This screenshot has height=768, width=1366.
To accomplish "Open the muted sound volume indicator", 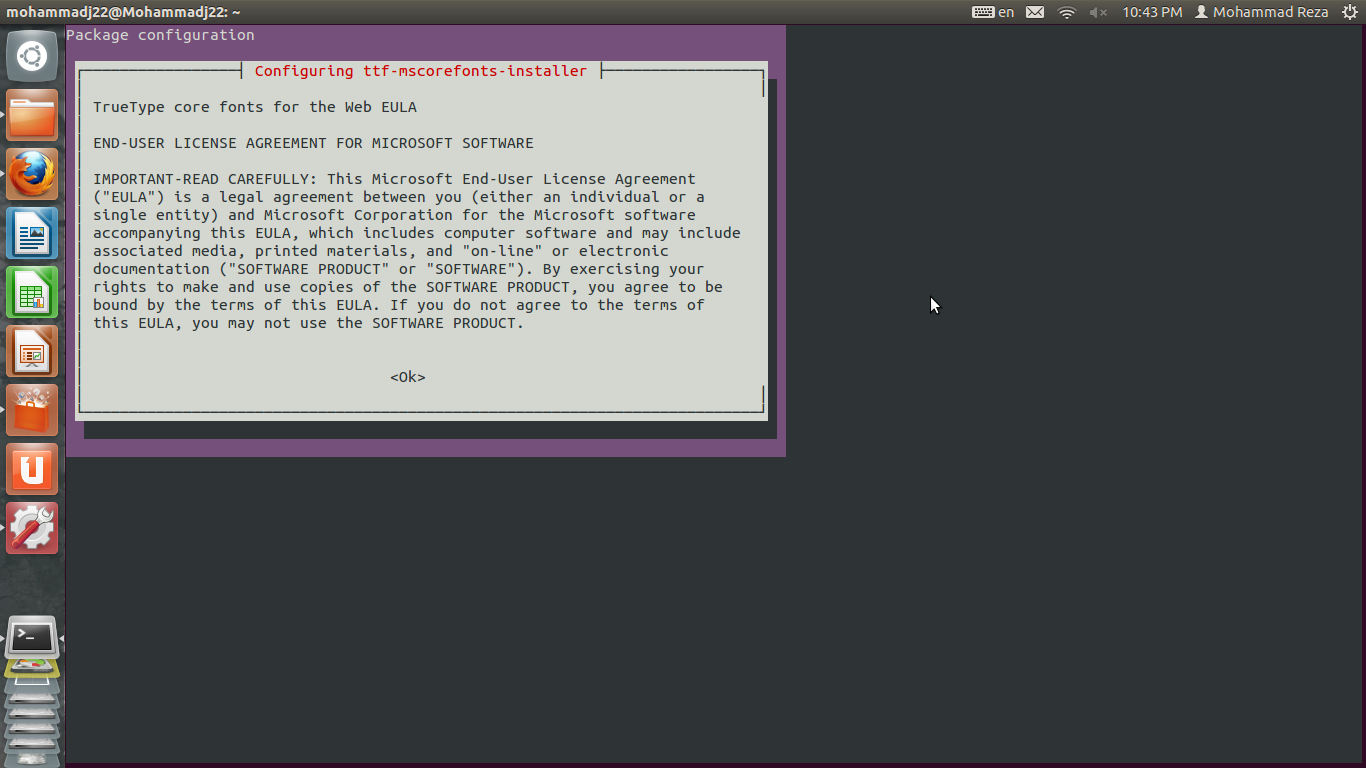I will 1098,12.
